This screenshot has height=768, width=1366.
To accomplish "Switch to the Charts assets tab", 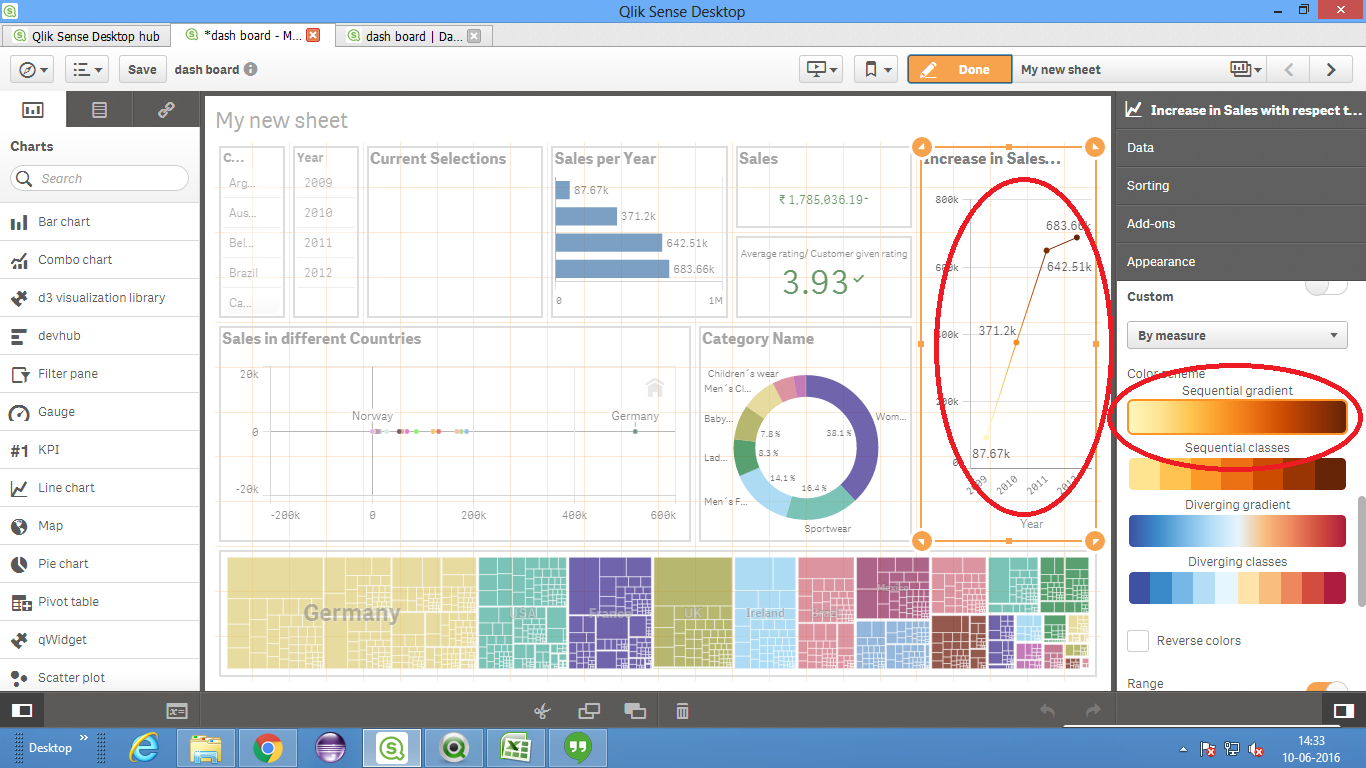I will tap(33, 110).
